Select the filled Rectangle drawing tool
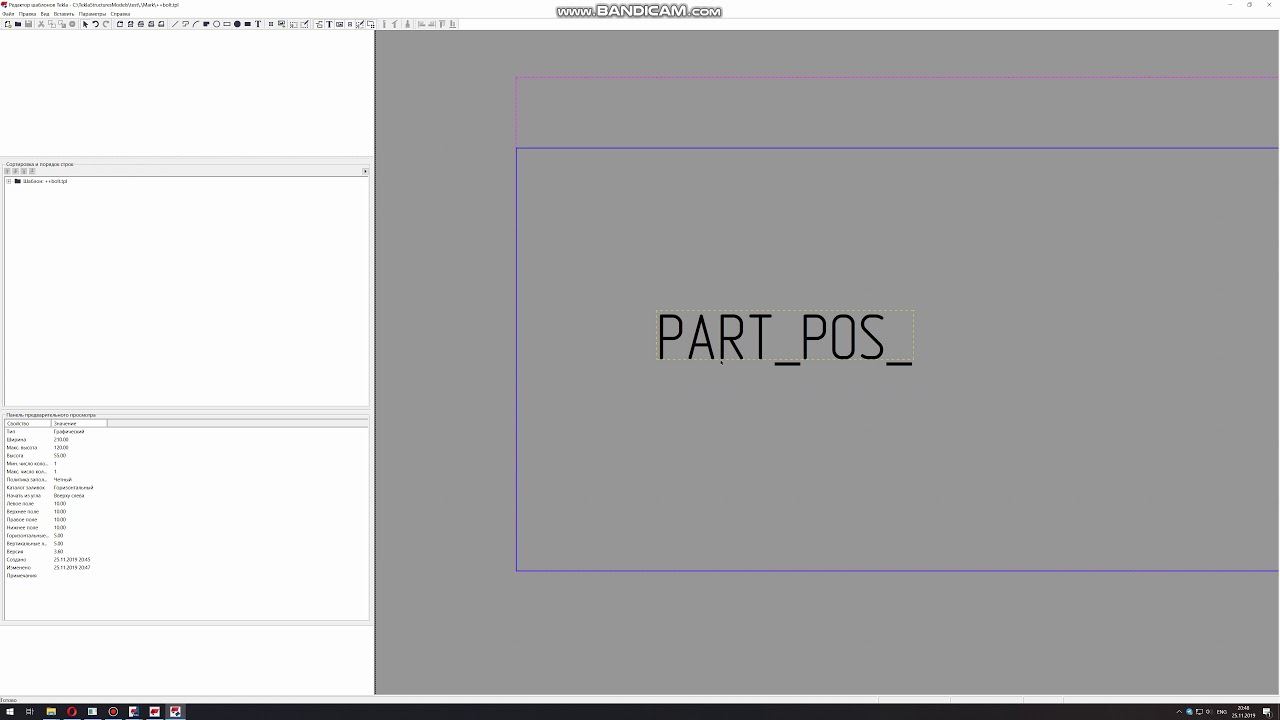The height and width of the screenshot is (720, 1280). coord(248,24)
